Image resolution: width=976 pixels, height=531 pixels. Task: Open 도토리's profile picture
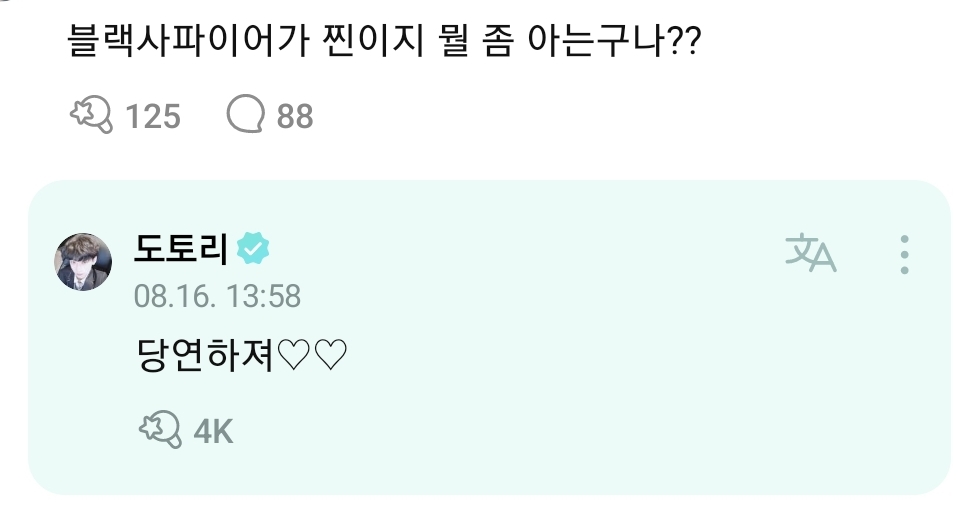coord(82,262)
